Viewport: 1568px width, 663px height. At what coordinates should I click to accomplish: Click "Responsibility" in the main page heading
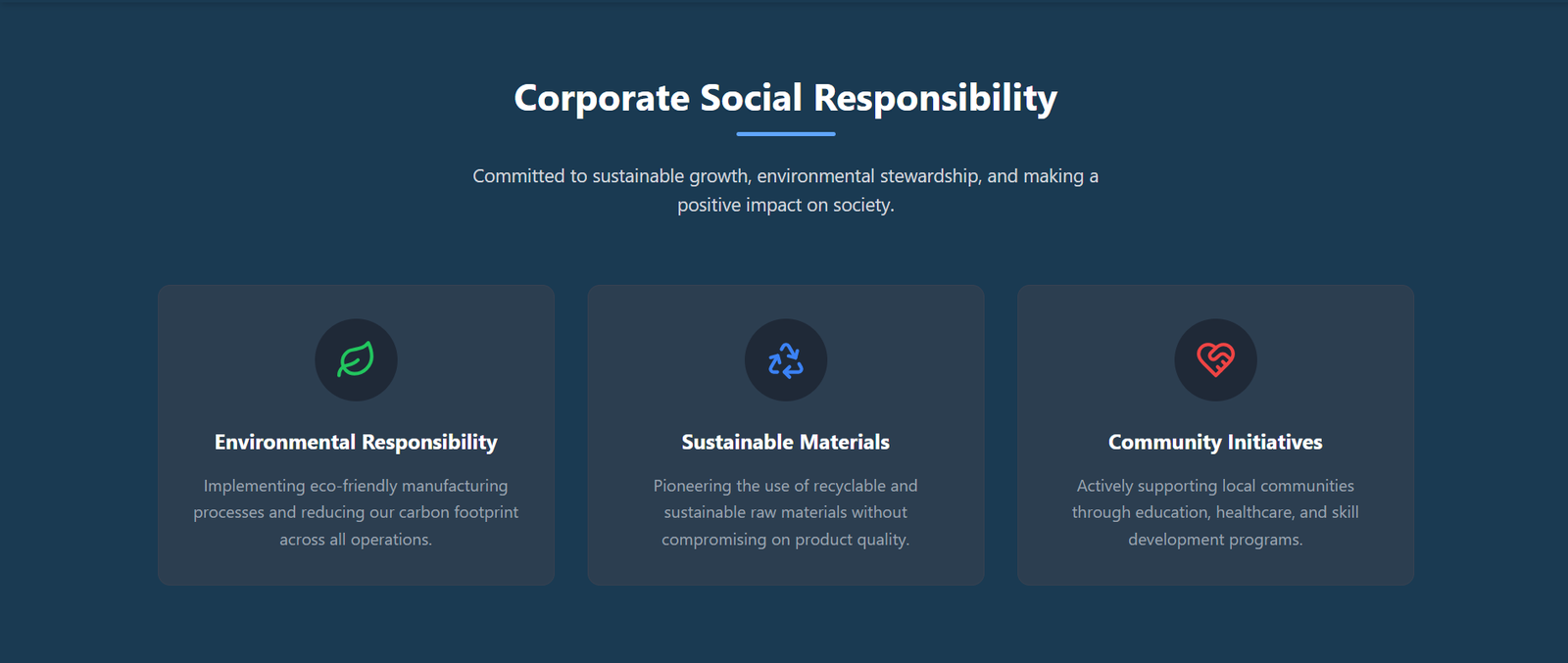point(935,98)
